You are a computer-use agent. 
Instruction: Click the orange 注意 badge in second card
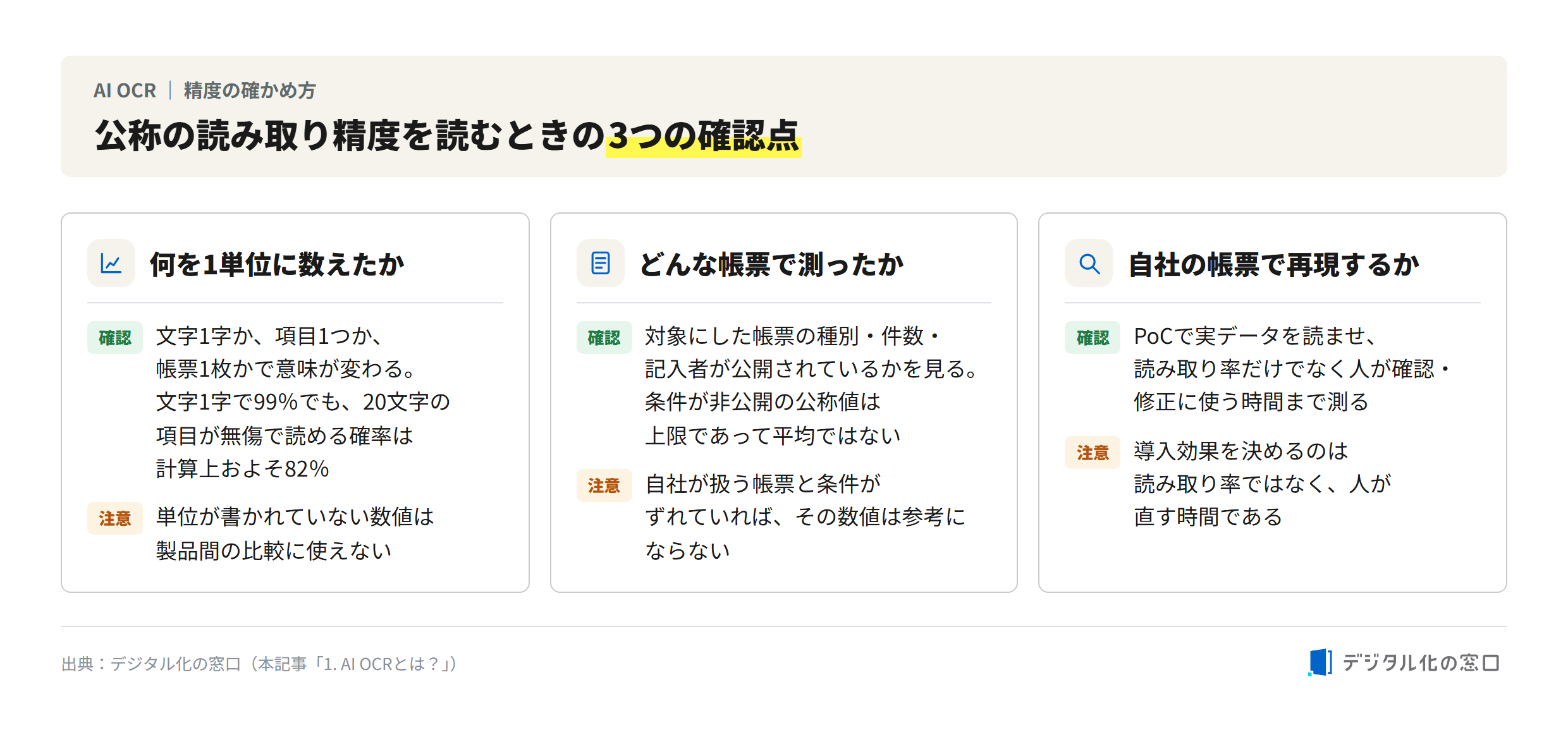[604, 485]
